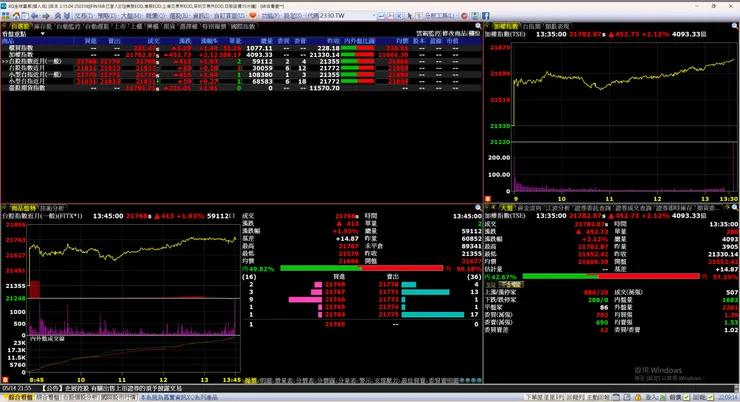Select the 櫃買指數 row
740x402 pixels.
(241, 48)
